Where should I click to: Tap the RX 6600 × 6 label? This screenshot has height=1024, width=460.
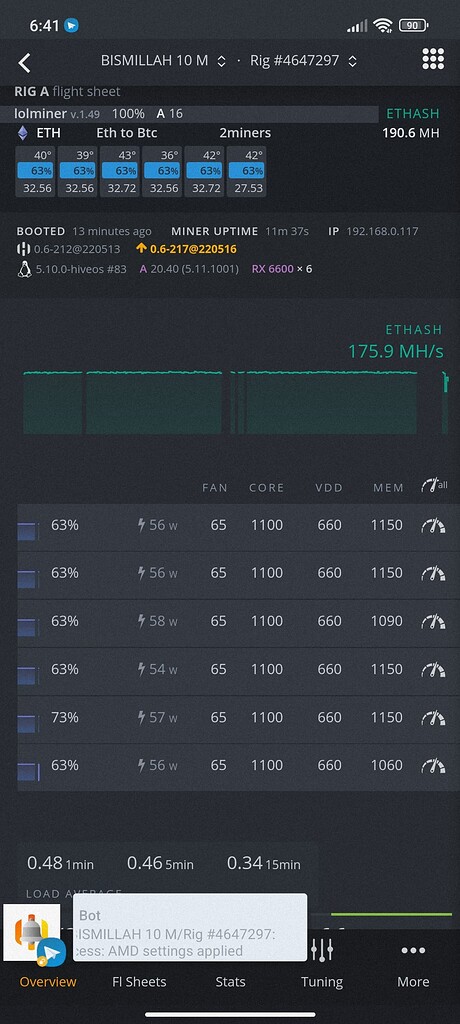[x=282, y=269]
